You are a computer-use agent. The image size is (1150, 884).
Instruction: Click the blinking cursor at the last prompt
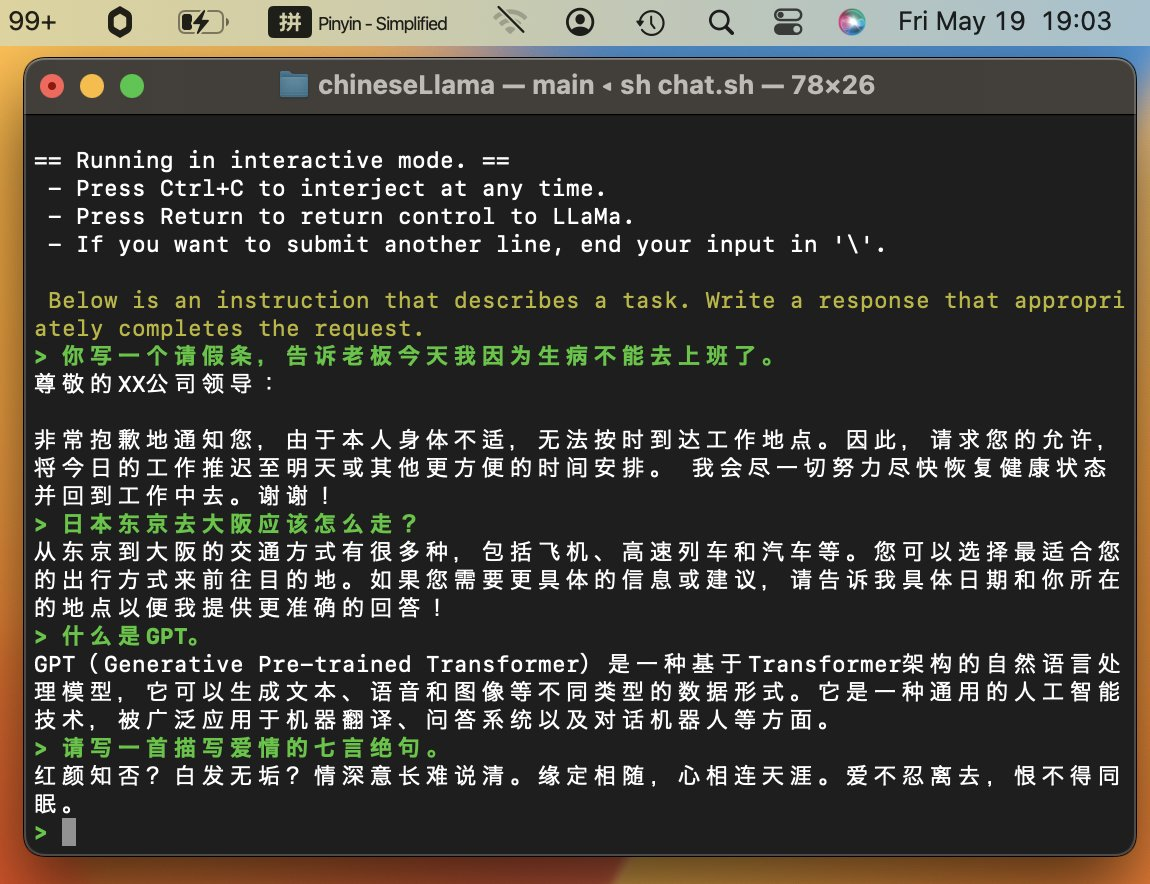click(68, 832)
